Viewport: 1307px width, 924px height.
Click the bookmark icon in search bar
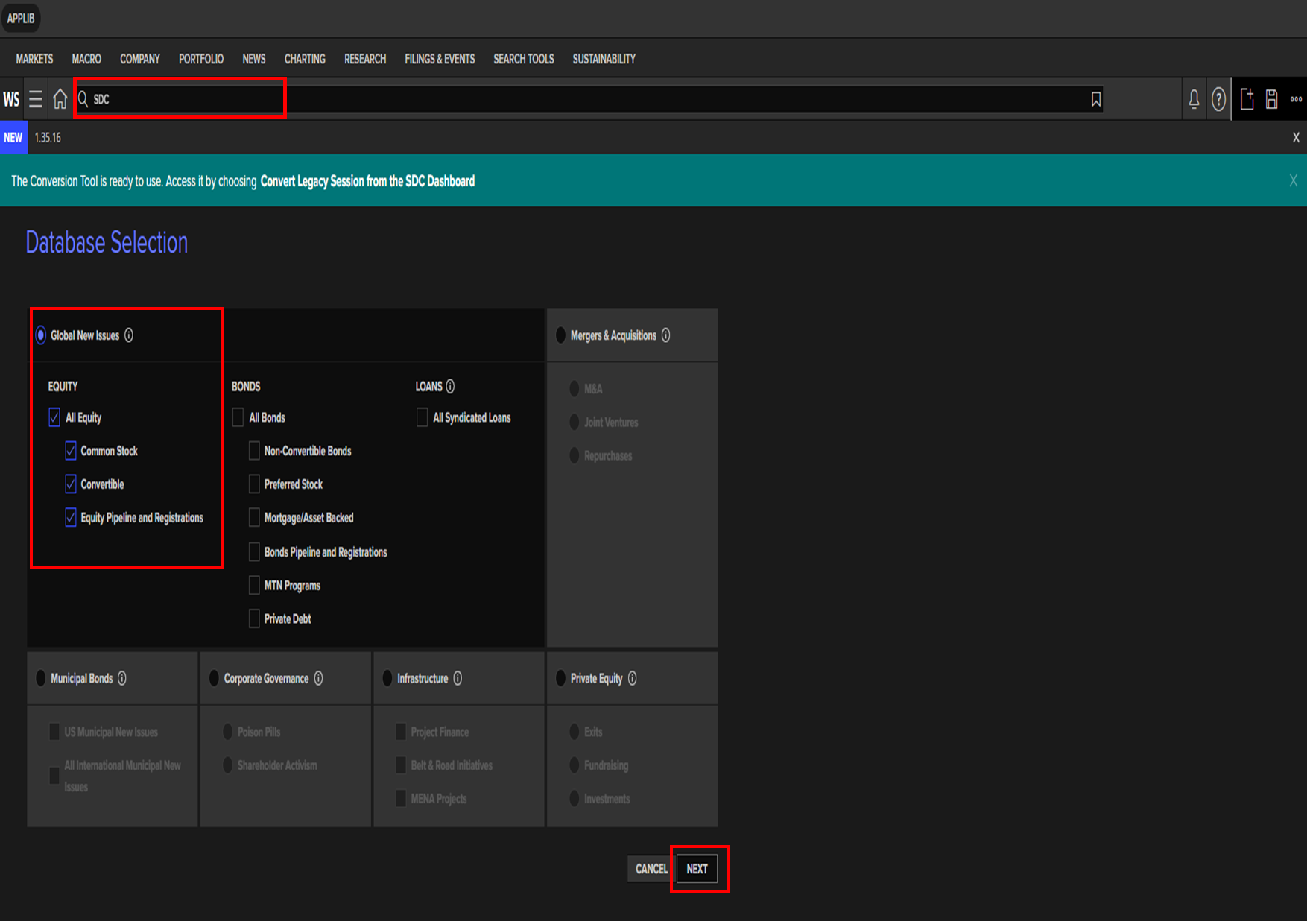pyautogui.click(x=1095, y=99)
